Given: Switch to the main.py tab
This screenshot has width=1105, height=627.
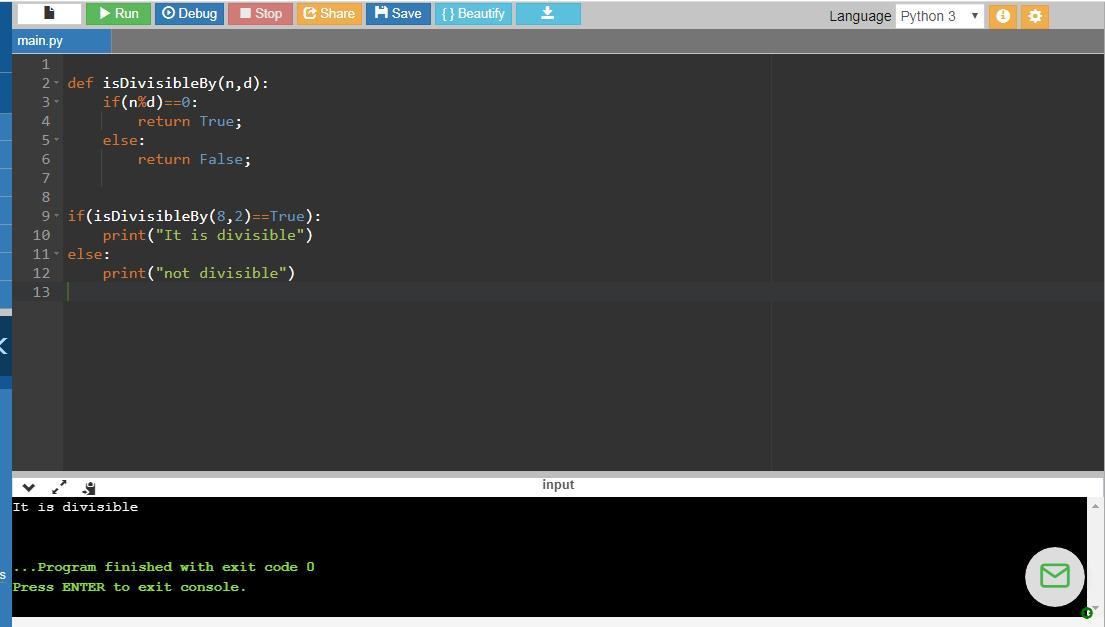Looking at the screenshot, I should pyautogui.click(x=41, y=41).
